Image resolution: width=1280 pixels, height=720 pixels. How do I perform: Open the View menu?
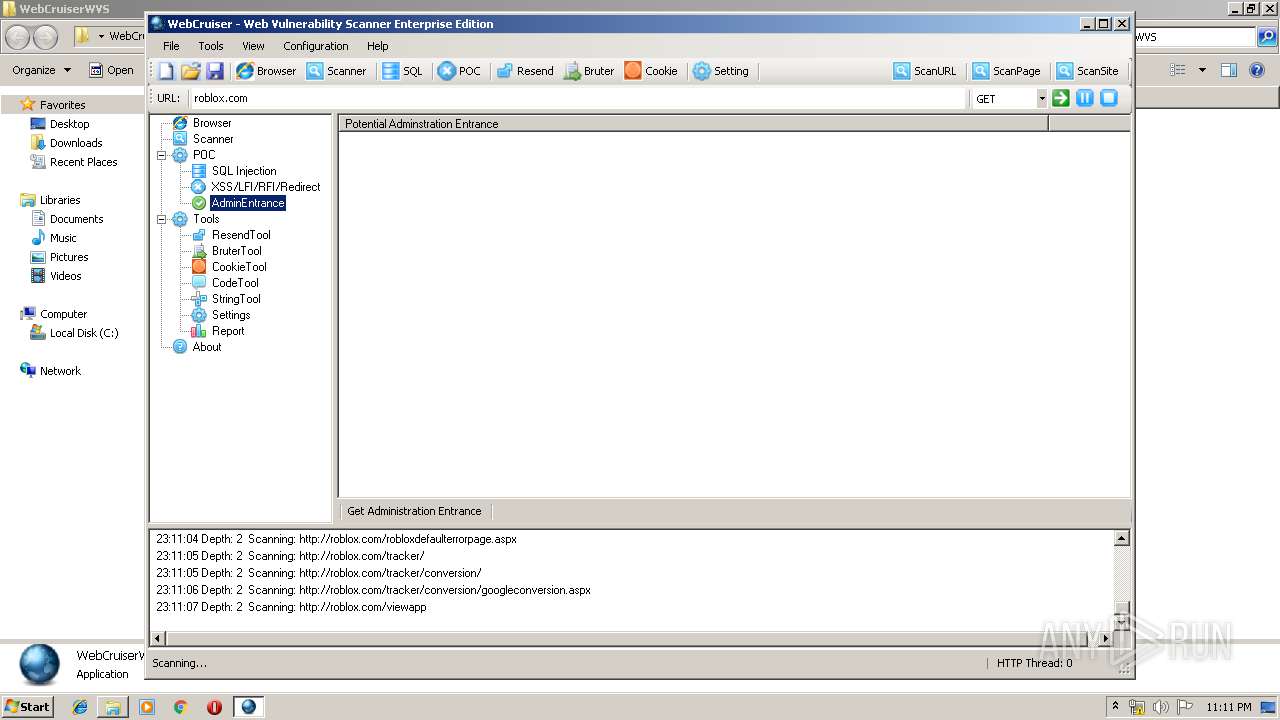click(253, 46)
